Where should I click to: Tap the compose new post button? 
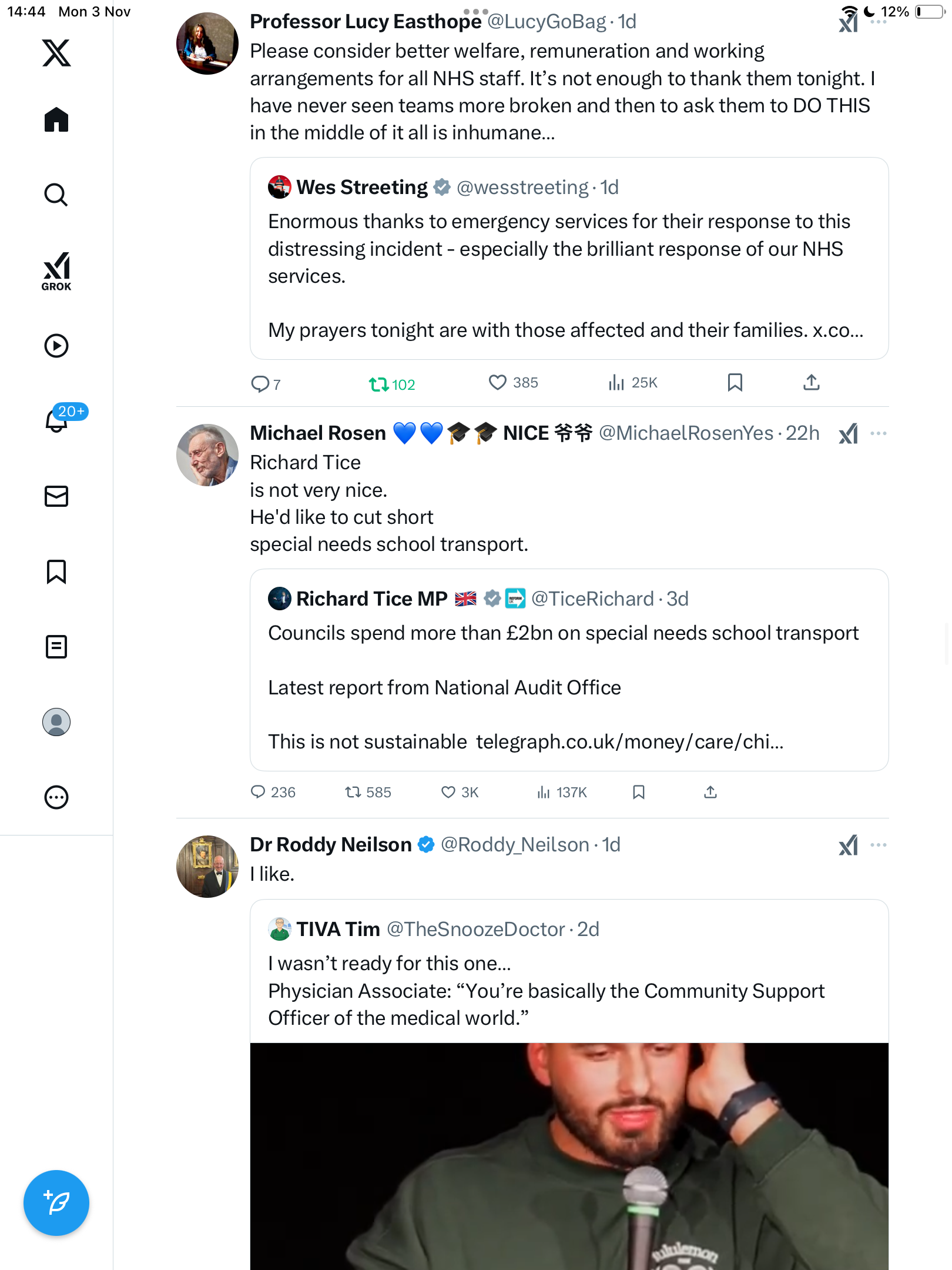[x=56, y=1203]
